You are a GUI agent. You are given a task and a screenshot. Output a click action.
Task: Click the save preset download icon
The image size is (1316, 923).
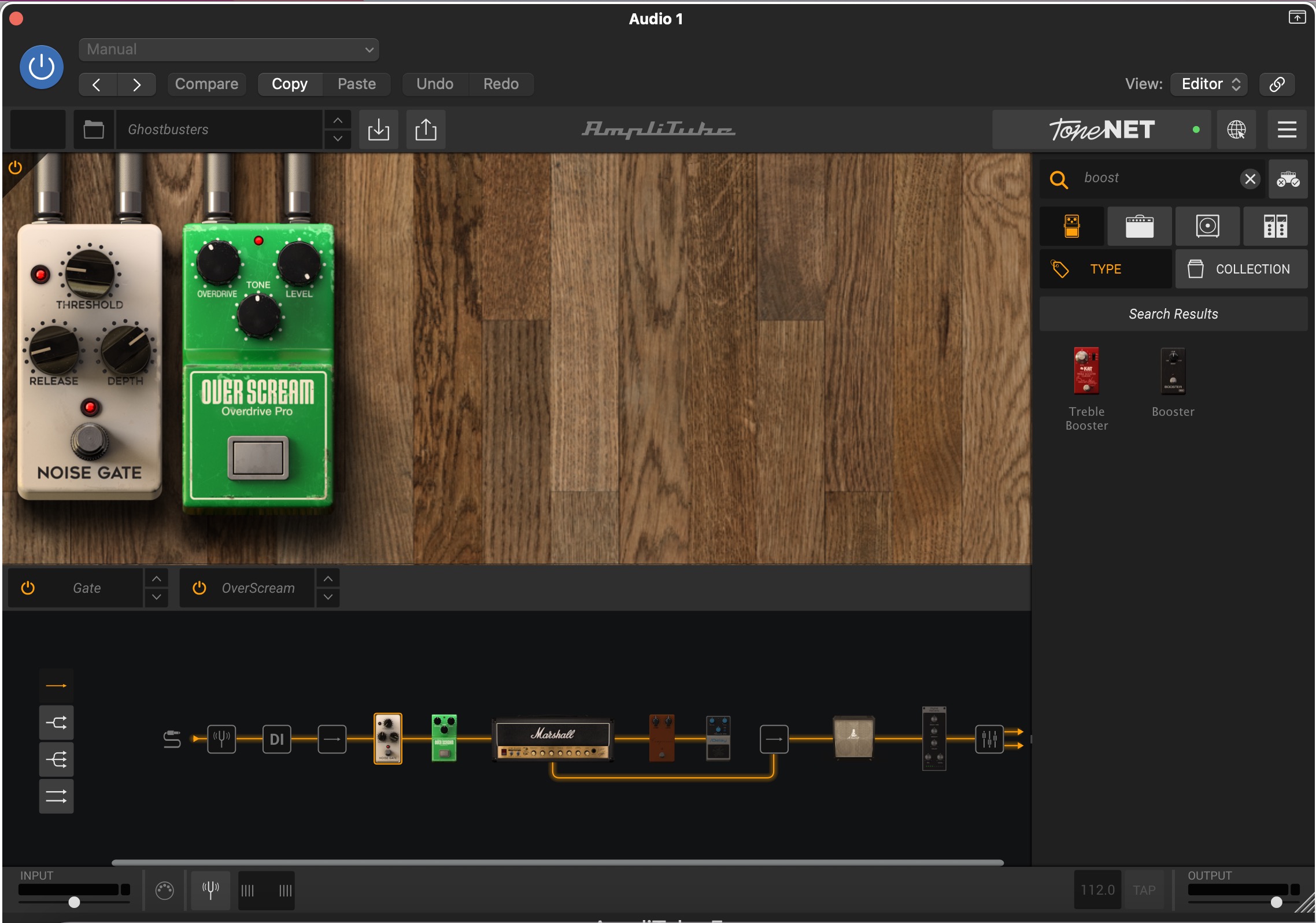(x=379, y=130)
